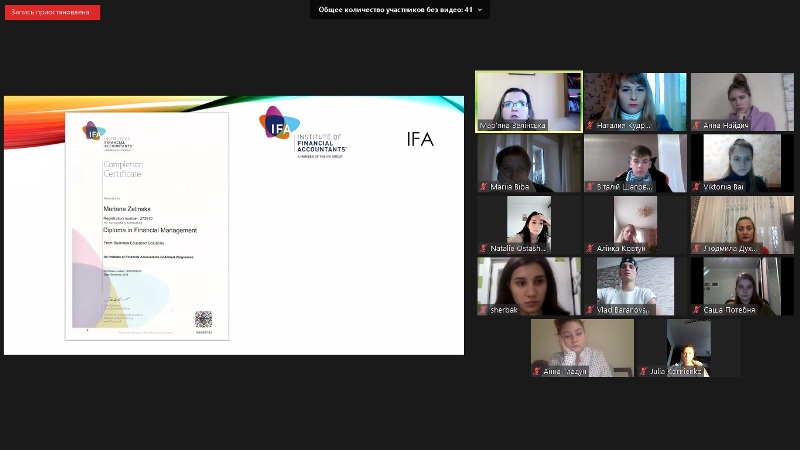This screenshot has width=800, height=450.
Task: Click muted mic icon beside Maria Biba
Action: pos(483,187)
